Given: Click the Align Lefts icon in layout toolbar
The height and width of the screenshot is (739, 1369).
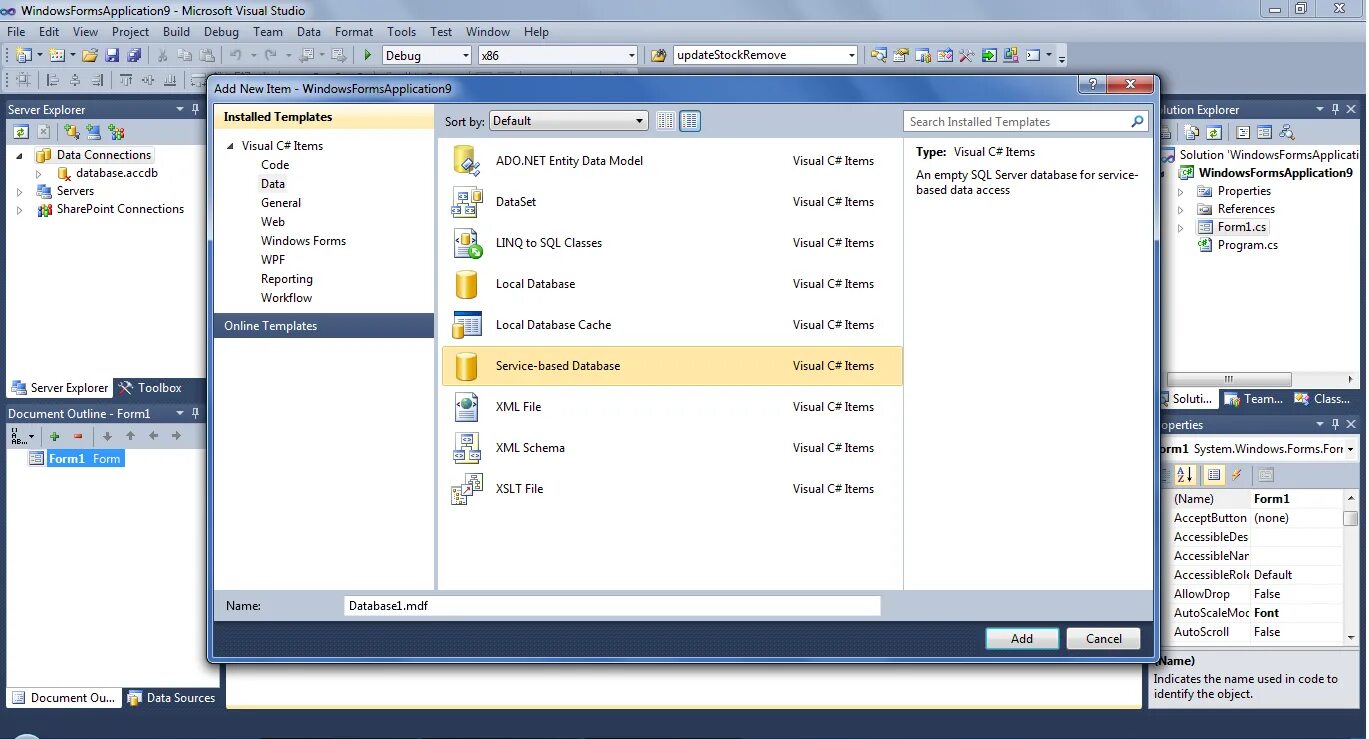Looking at the screenshot, I should pos(53,80).
